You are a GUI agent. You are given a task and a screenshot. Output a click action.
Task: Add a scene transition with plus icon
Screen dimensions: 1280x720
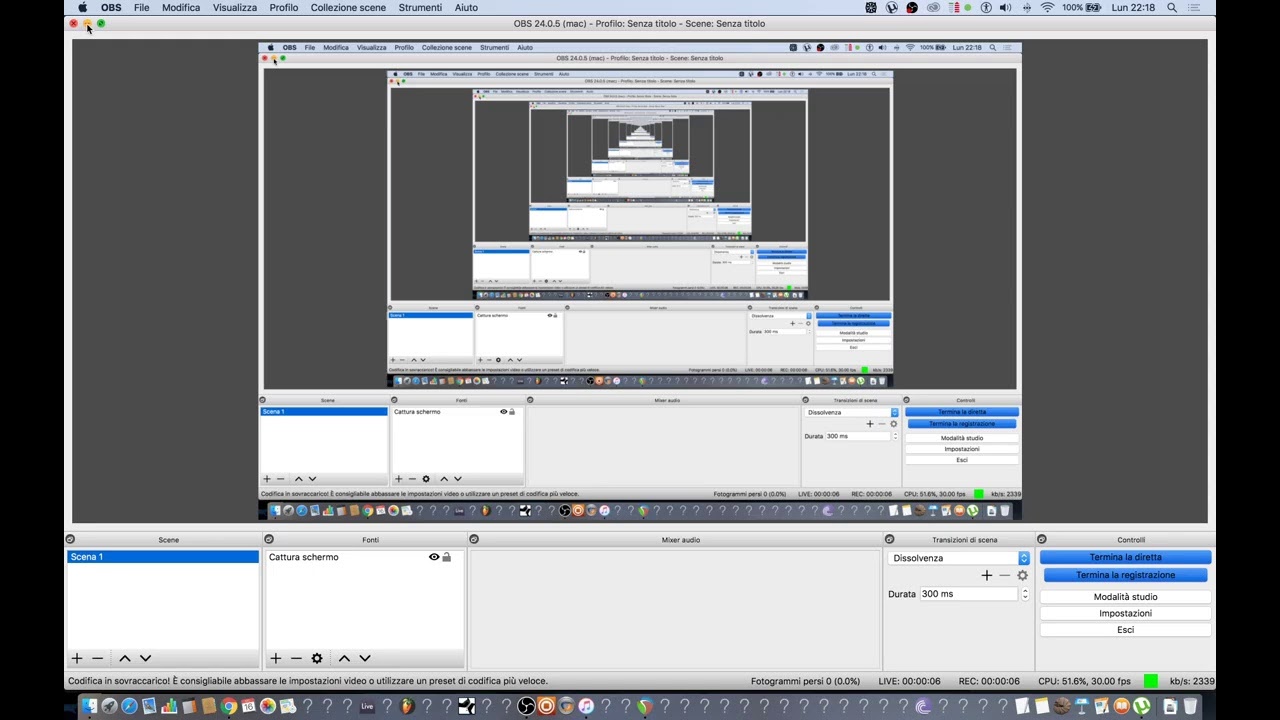(986, 575)
